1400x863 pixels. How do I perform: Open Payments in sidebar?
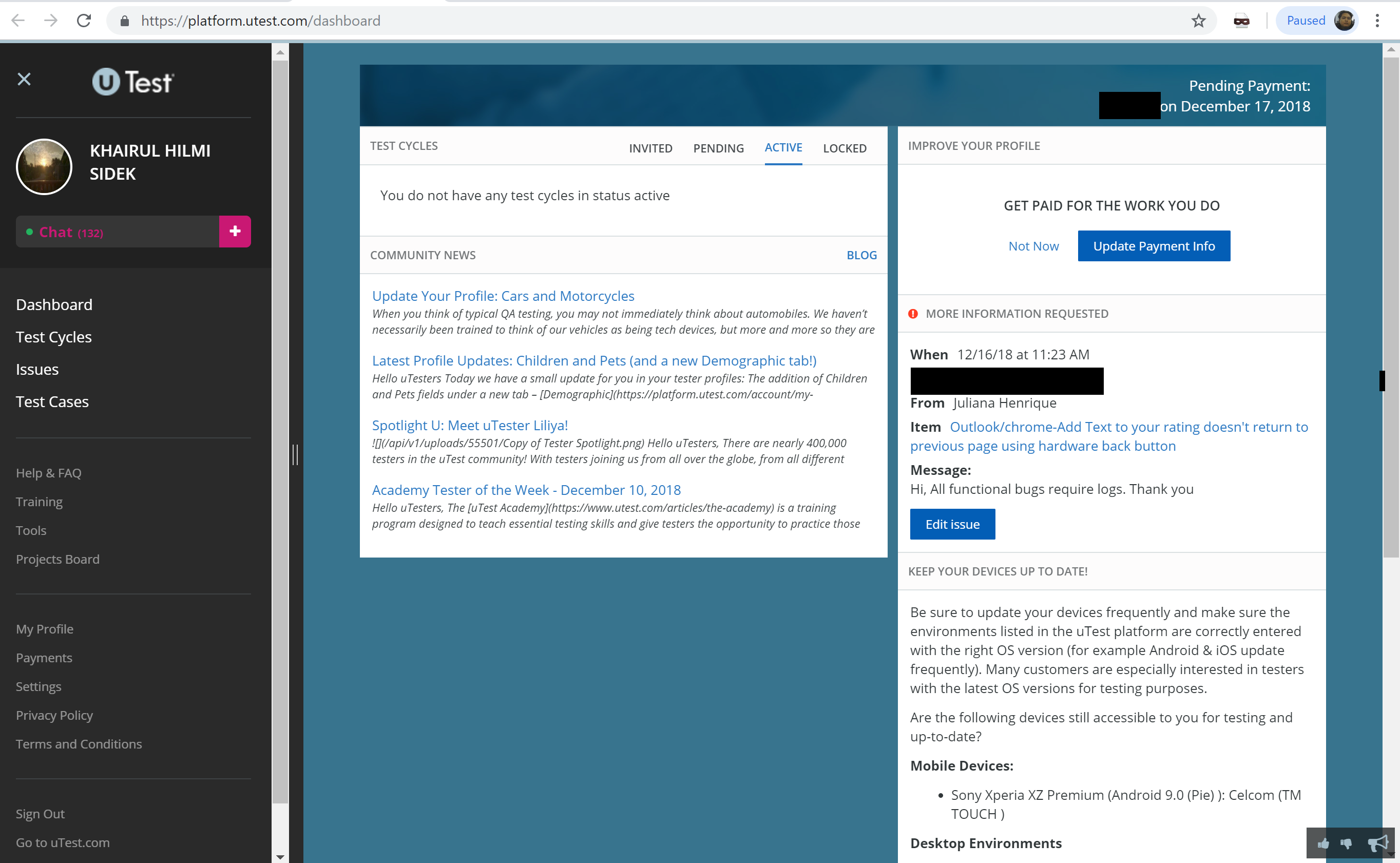click(44, 658)
